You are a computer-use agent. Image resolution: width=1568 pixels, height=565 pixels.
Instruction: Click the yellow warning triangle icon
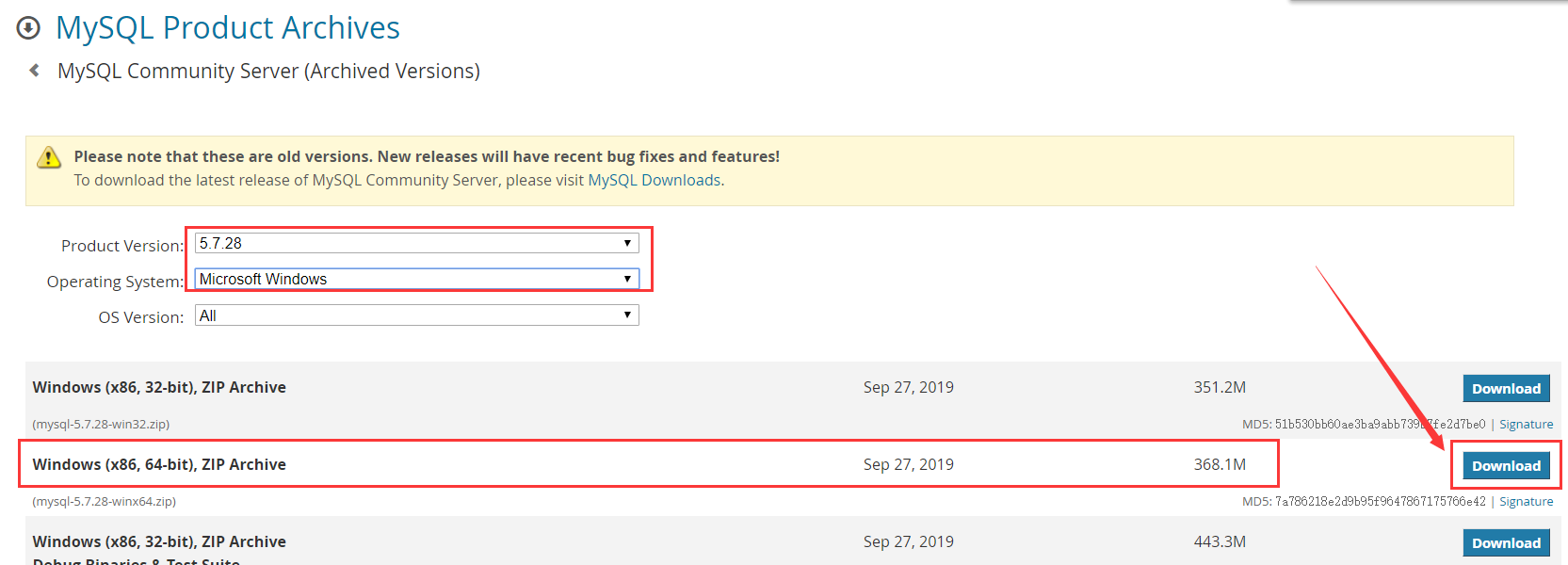[x=49, y=157]
